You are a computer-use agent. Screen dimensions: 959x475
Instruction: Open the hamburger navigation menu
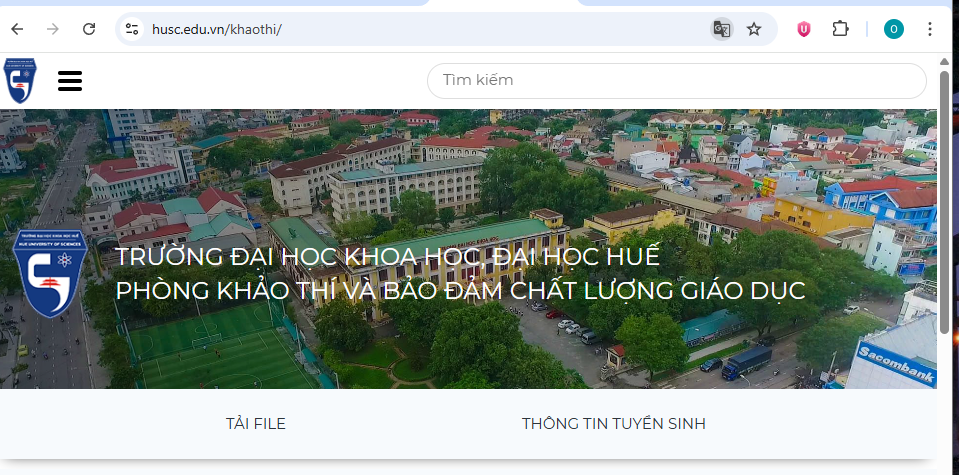click(70, 81)
